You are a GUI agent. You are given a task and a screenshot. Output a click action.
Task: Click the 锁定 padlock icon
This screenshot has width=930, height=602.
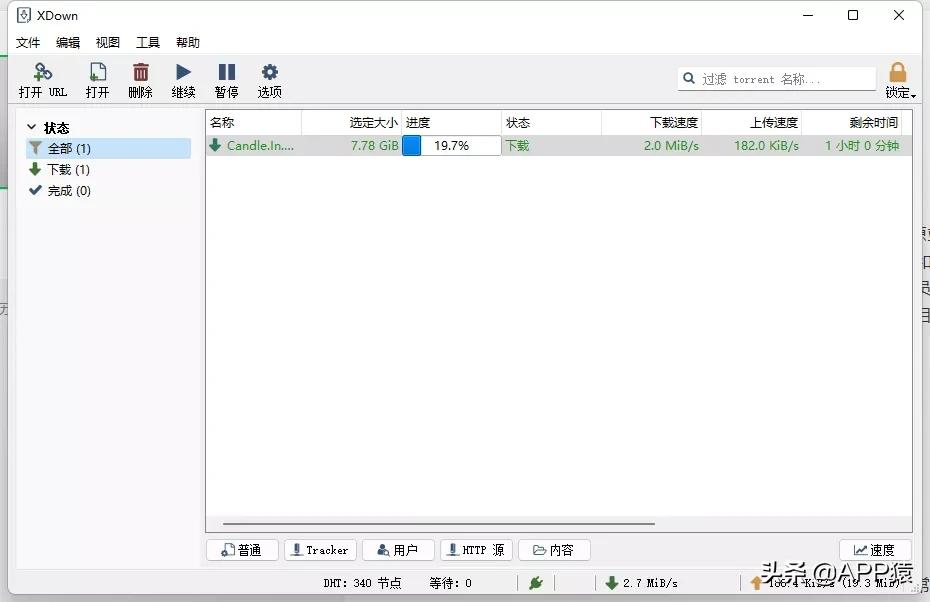point(897,73)
